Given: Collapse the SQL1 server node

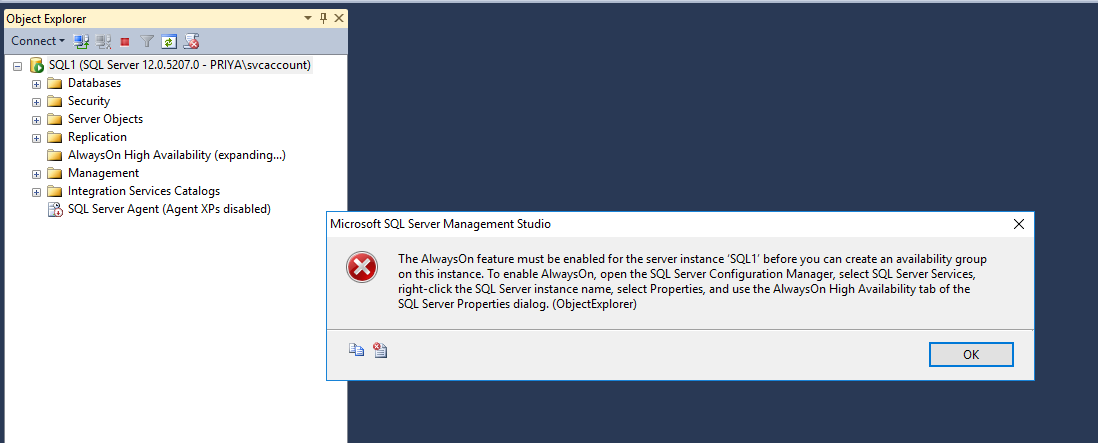Looking at the screenshot, I should [18, 65].
